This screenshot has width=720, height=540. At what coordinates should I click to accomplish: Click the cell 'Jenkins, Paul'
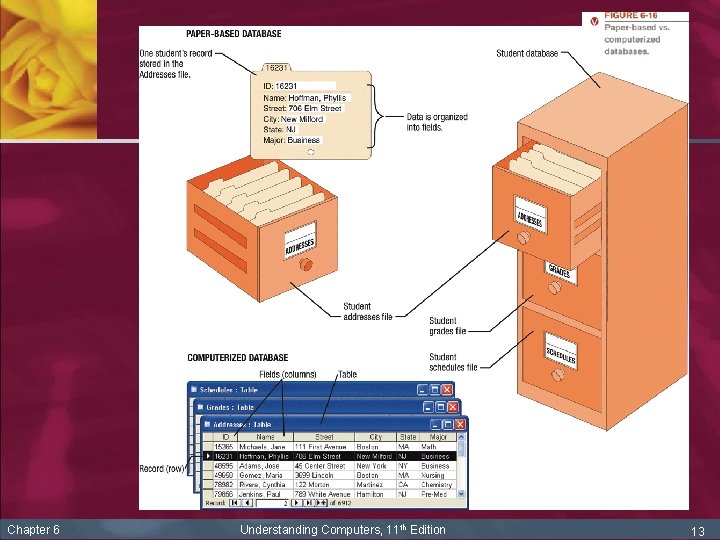coord(265,494)
